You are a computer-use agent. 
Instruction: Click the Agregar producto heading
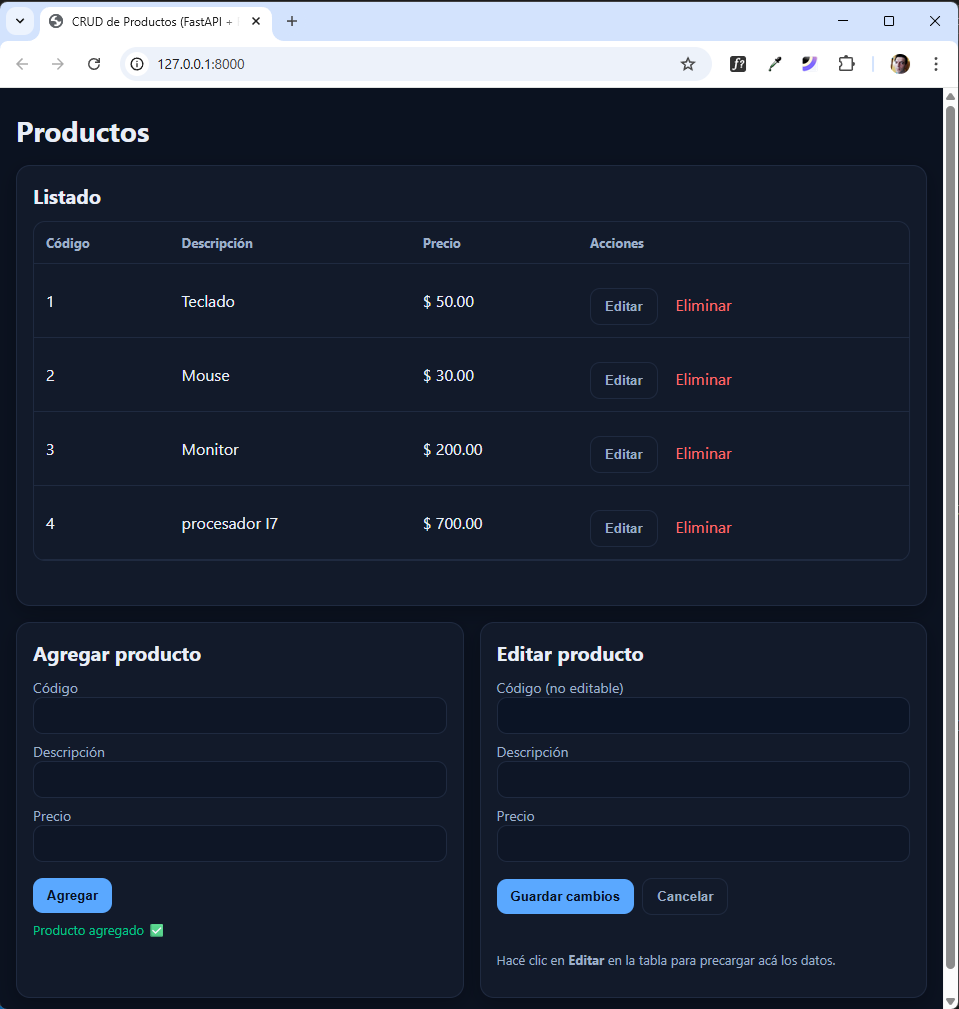117,654
